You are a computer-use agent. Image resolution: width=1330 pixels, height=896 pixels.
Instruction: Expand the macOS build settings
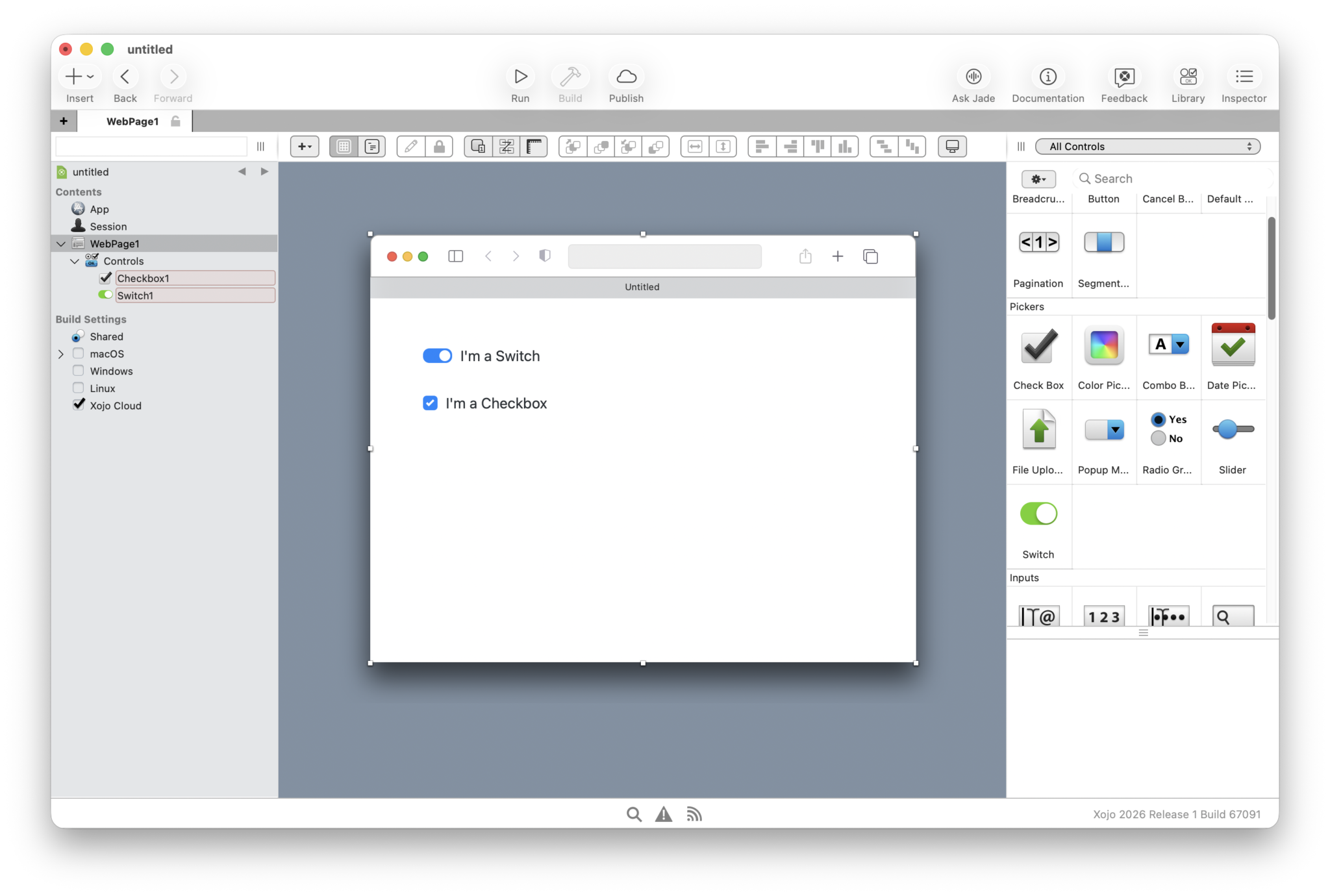pos(61,354)
